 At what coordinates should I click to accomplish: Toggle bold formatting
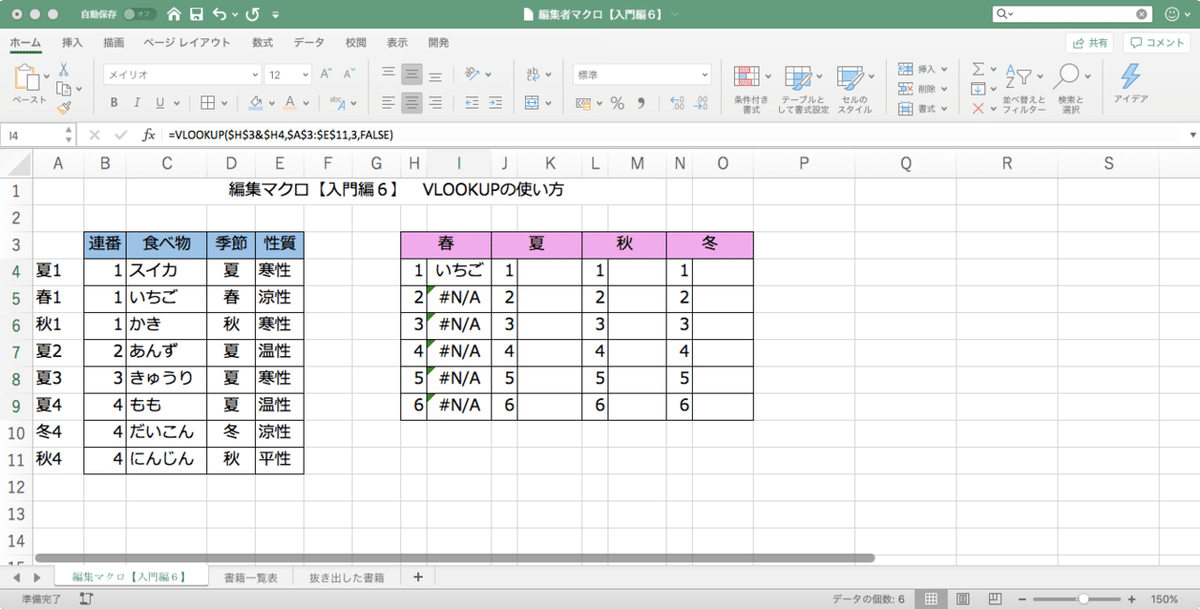click(x=114, y=102)
